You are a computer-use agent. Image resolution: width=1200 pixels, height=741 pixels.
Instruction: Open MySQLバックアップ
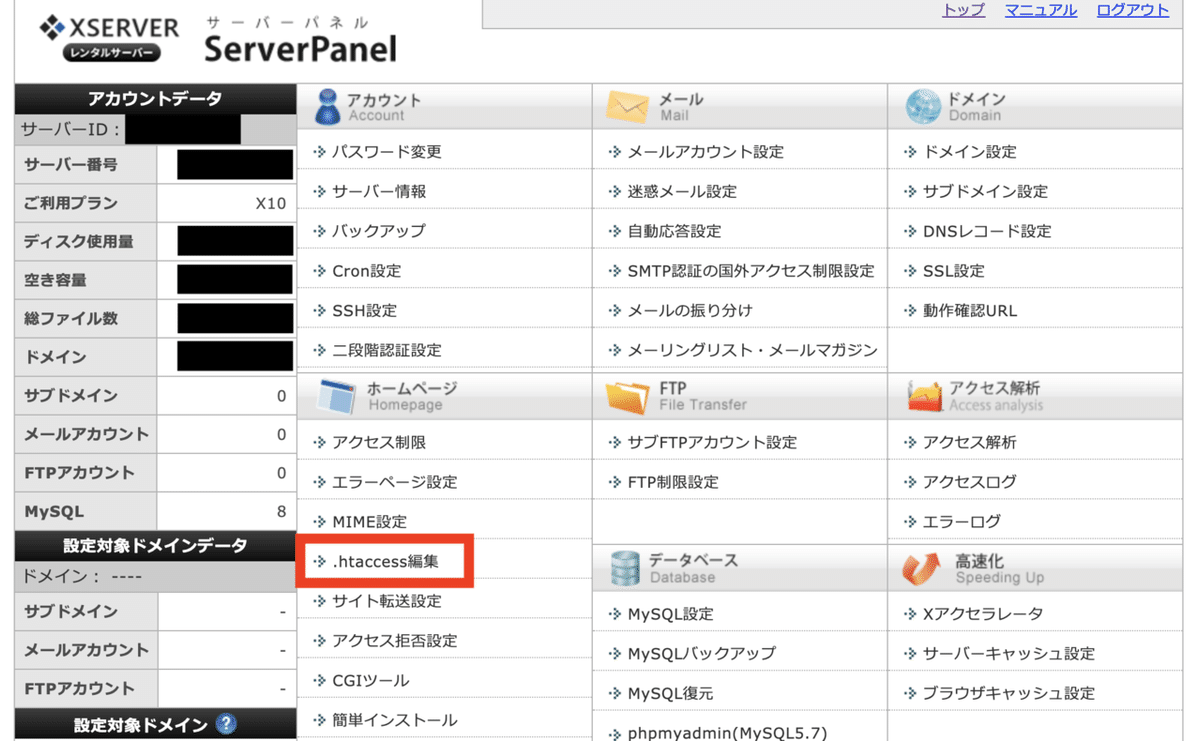point(702,653)
